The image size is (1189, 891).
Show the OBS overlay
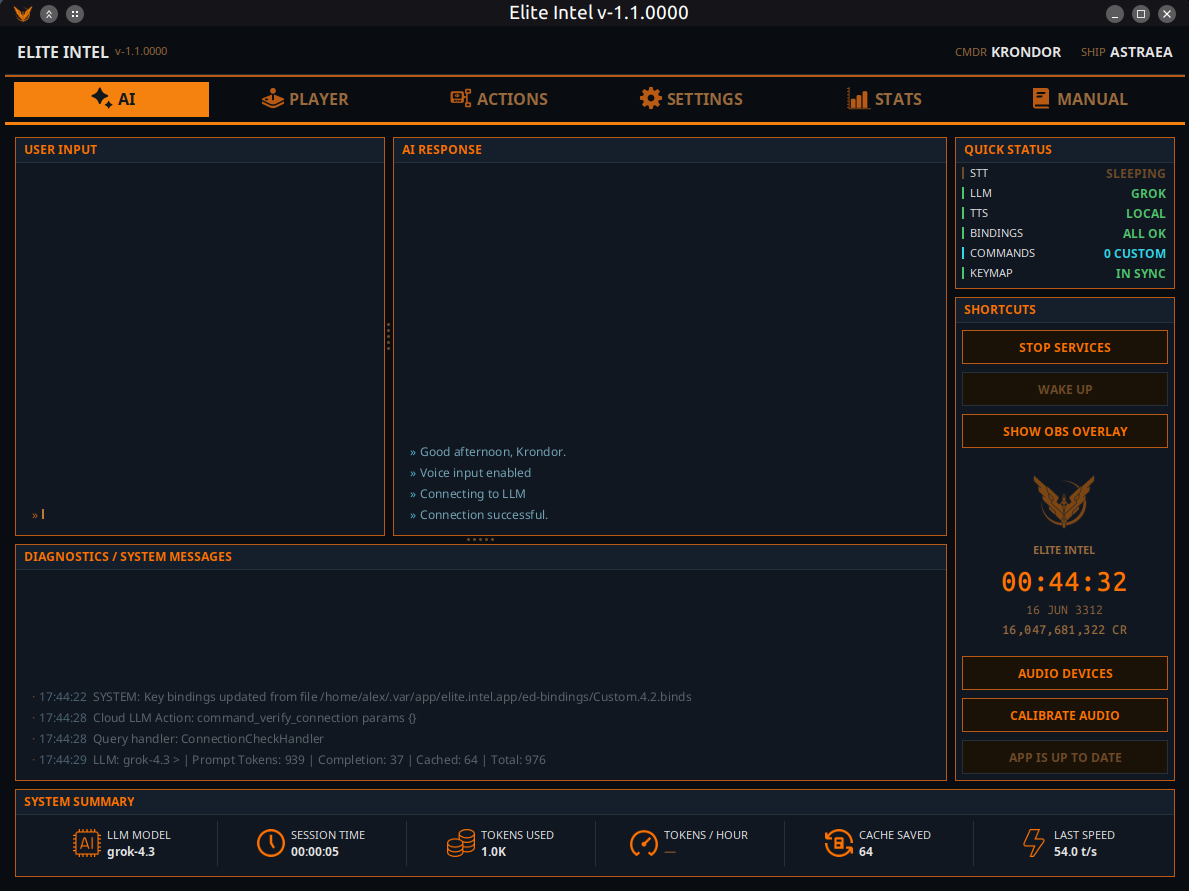click(x=1065, y=431)
